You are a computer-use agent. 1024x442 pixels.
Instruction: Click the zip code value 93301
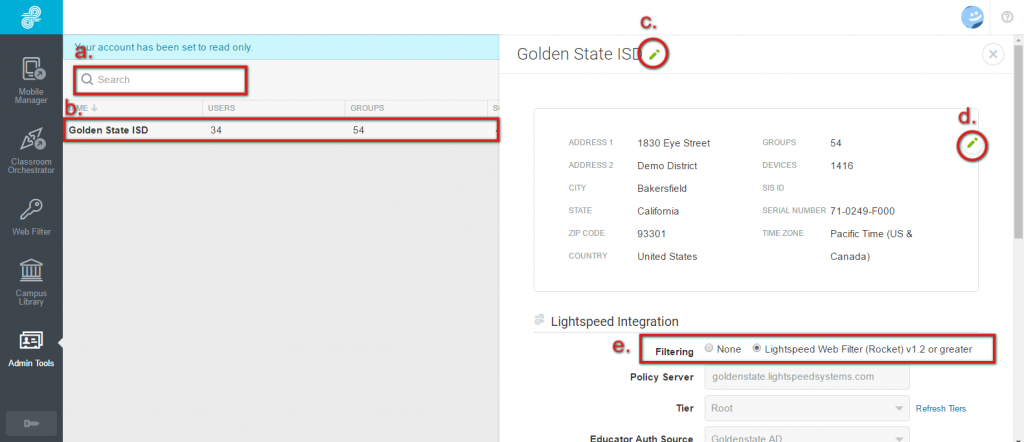[x=651, y=234]
